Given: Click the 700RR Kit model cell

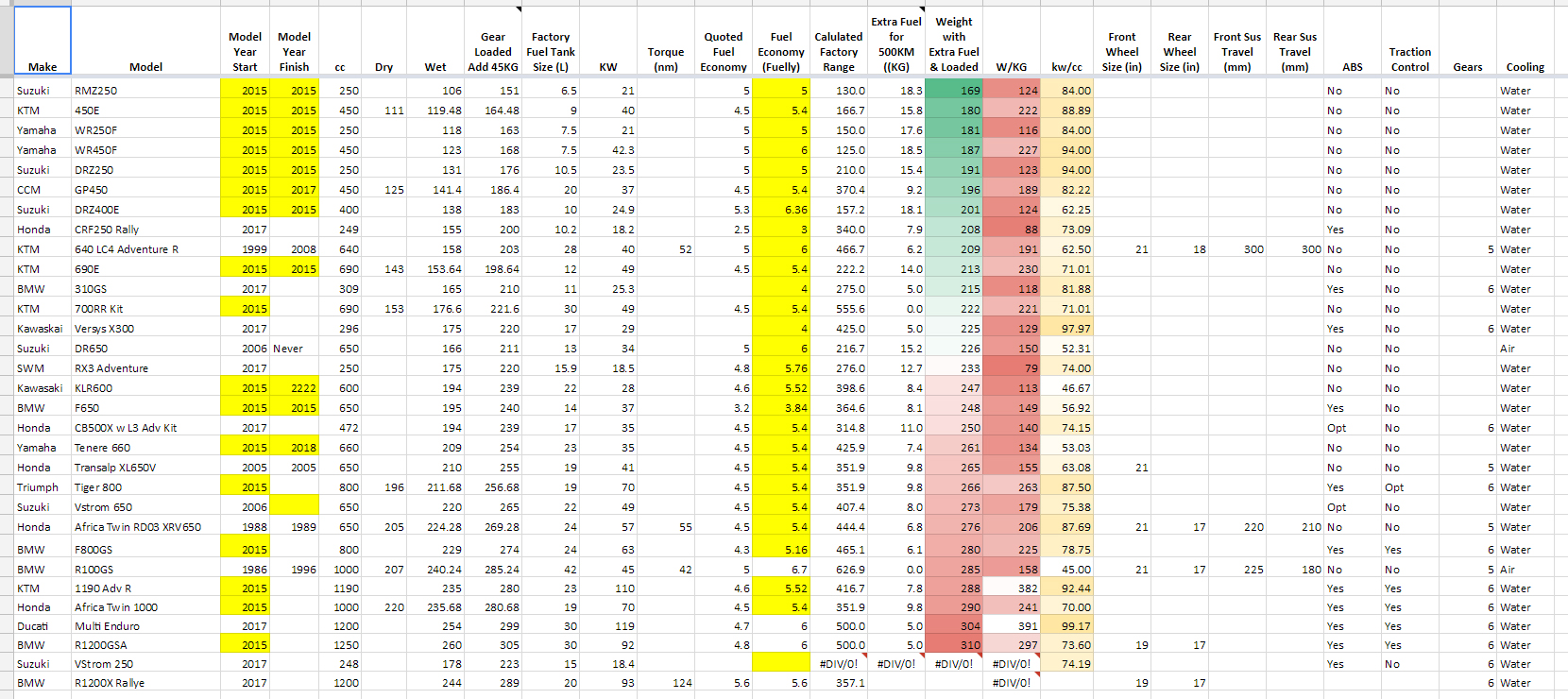Looking at the screenshot, I should pos(145,309).
